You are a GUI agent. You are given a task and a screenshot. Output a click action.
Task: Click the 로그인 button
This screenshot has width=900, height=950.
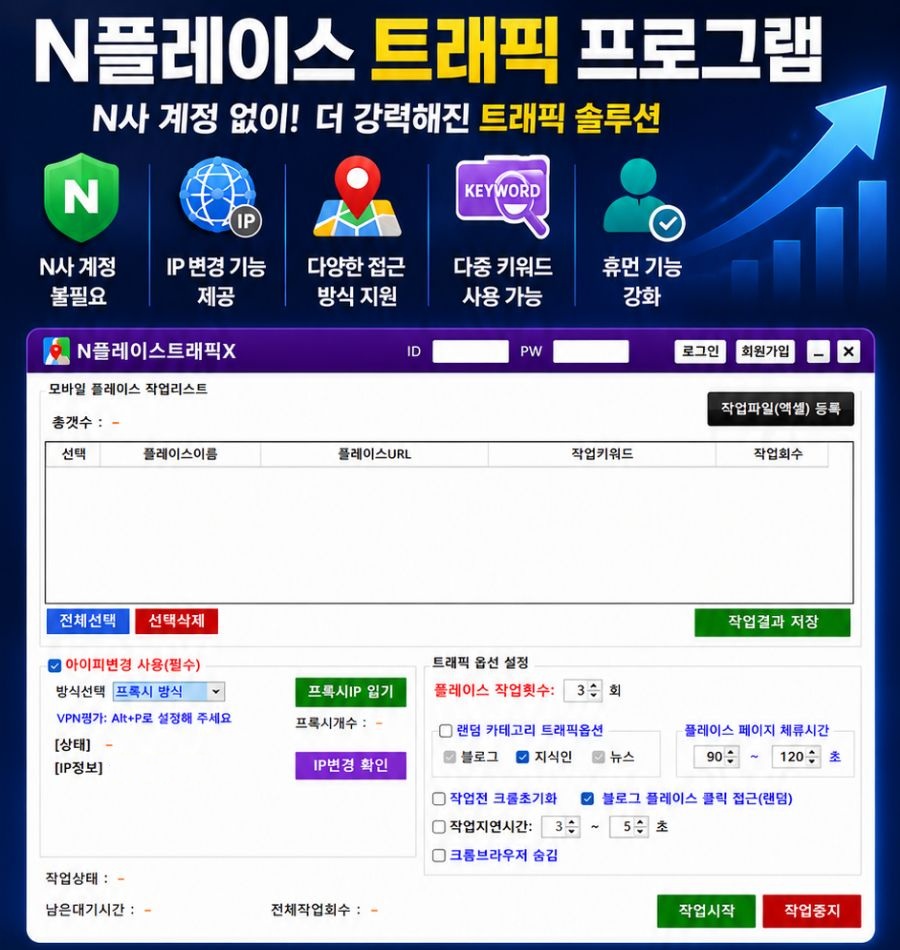[700, 351]
